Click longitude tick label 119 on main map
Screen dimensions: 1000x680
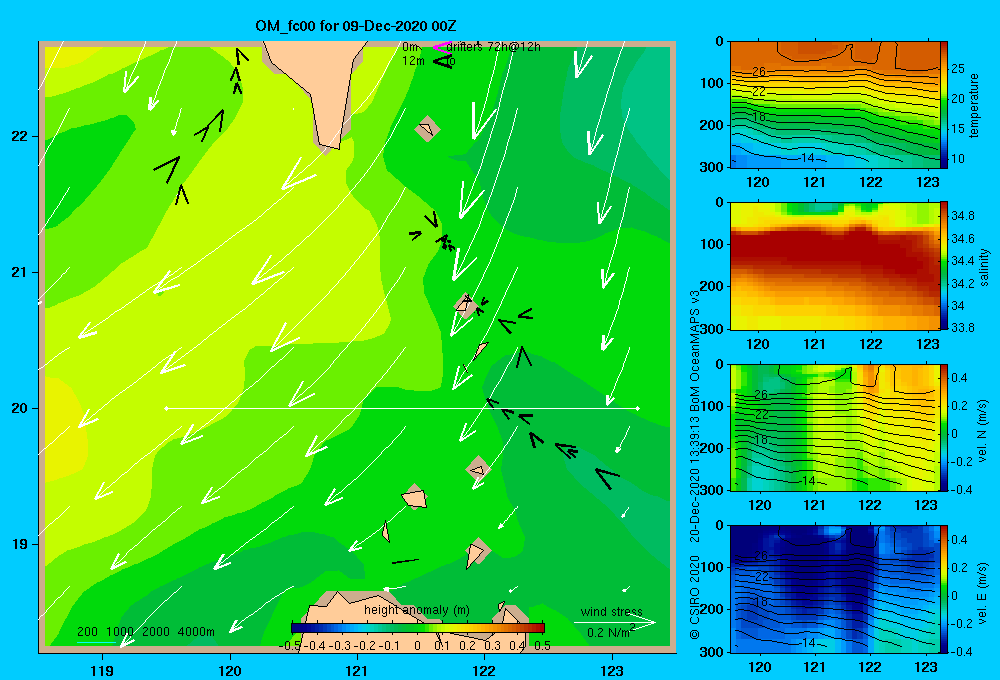click(102, 670)
